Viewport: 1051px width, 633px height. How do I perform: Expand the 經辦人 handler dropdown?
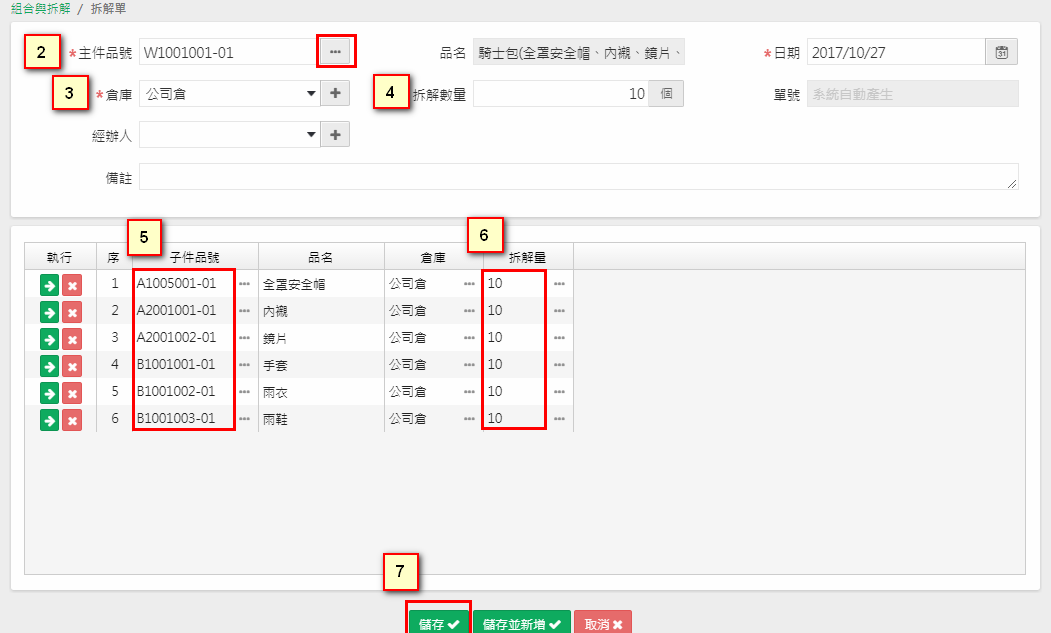tap(311, 135)
